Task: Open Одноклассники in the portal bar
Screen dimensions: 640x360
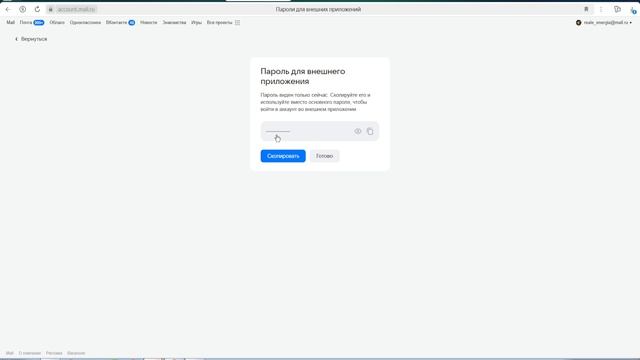Action: coord(85,22)
